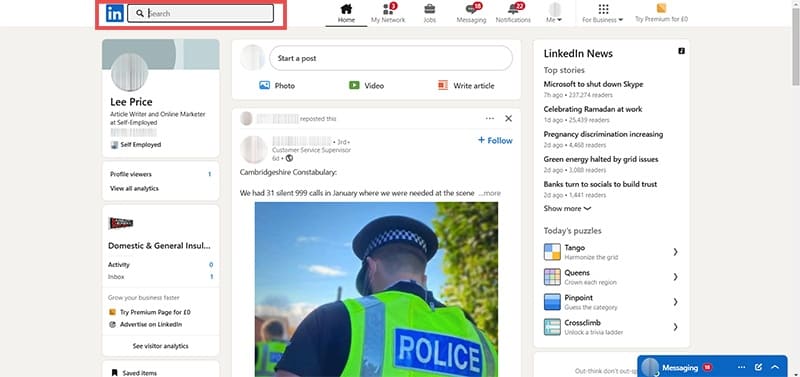Expand Show more news stories
The image size is (800, 377).
click(567, 208)
